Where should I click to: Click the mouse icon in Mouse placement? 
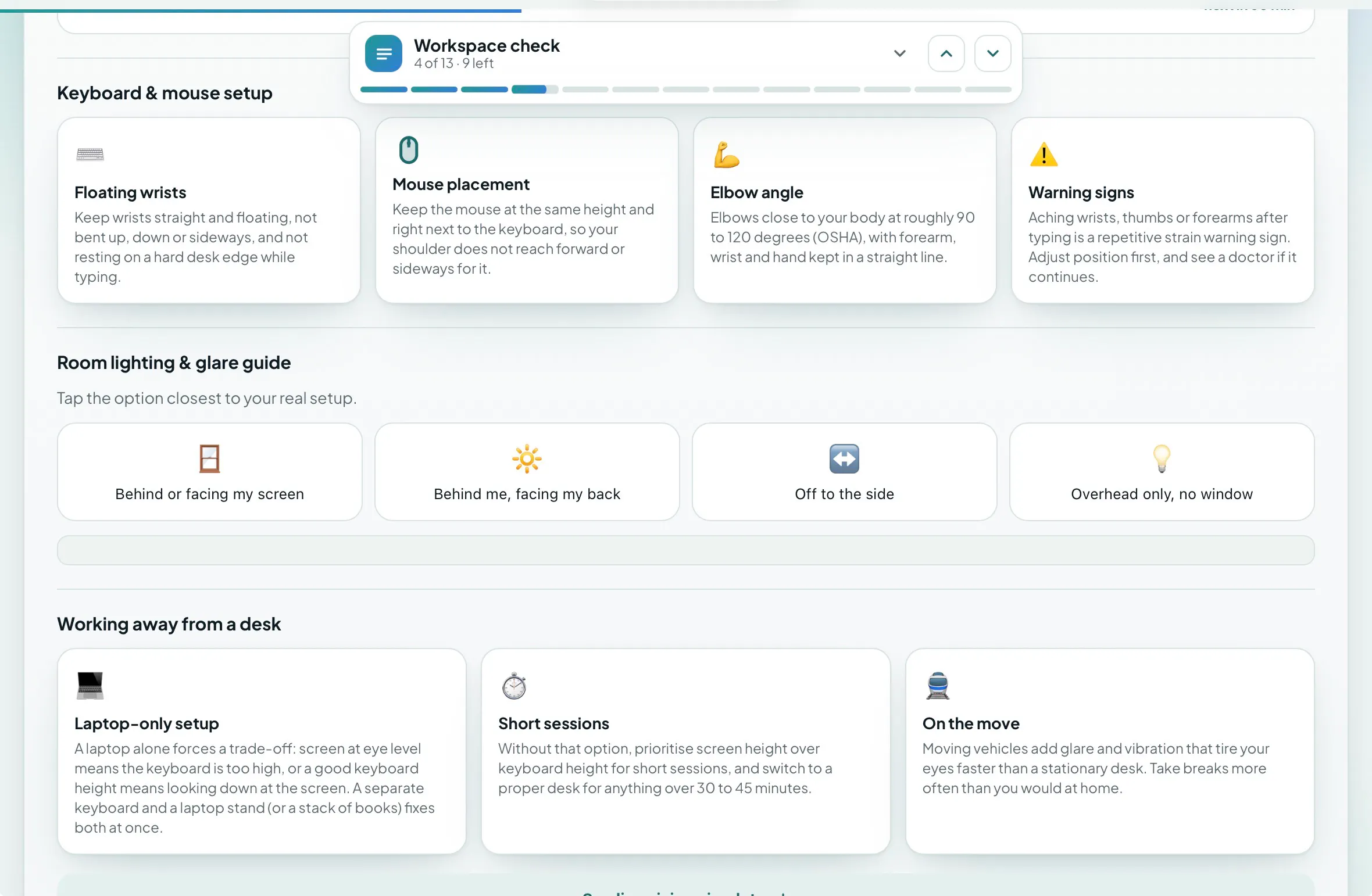coord(409,150)
